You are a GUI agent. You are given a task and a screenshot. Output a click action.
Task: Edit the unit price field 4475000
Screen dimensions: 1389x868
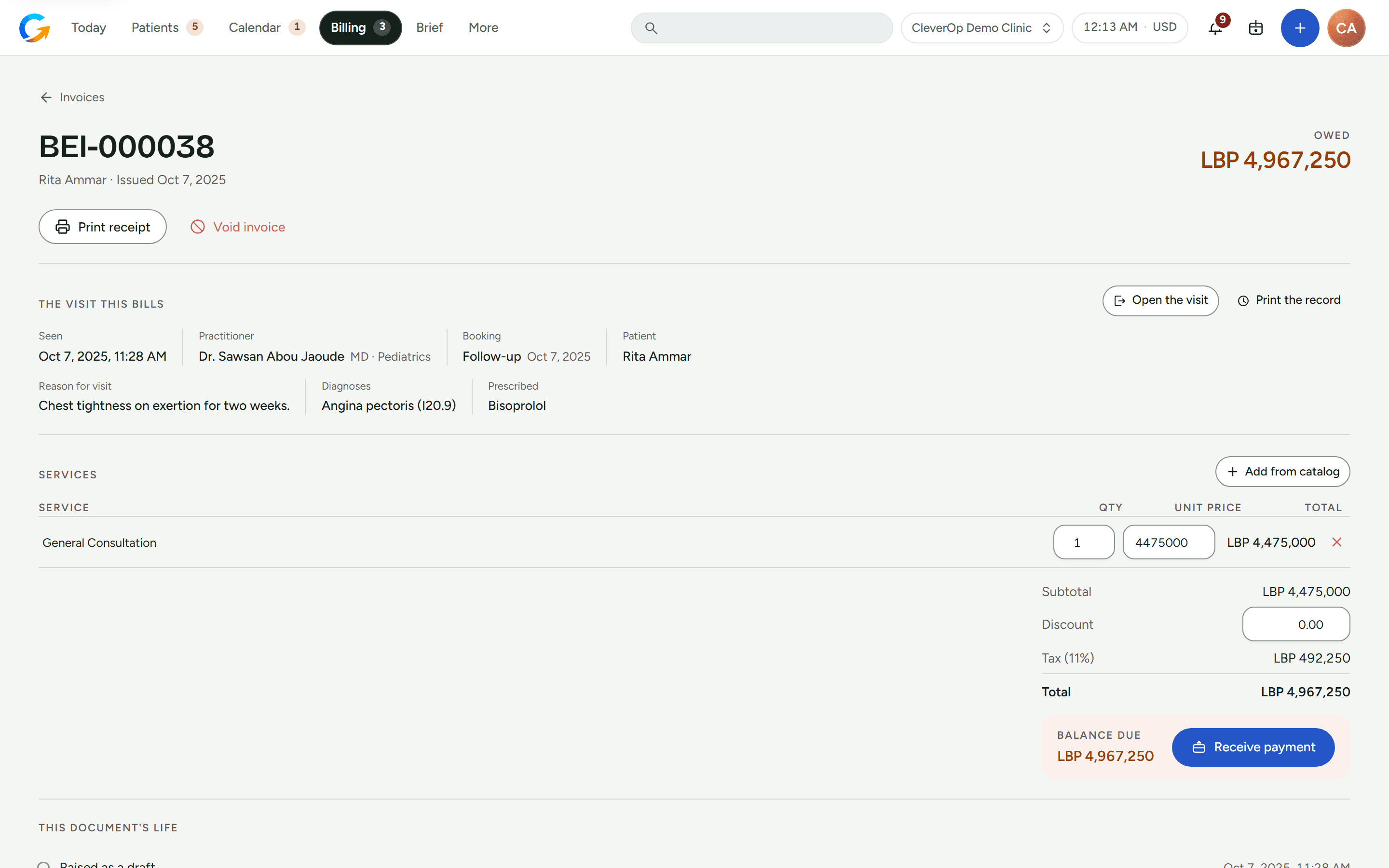coord(1169,542)
